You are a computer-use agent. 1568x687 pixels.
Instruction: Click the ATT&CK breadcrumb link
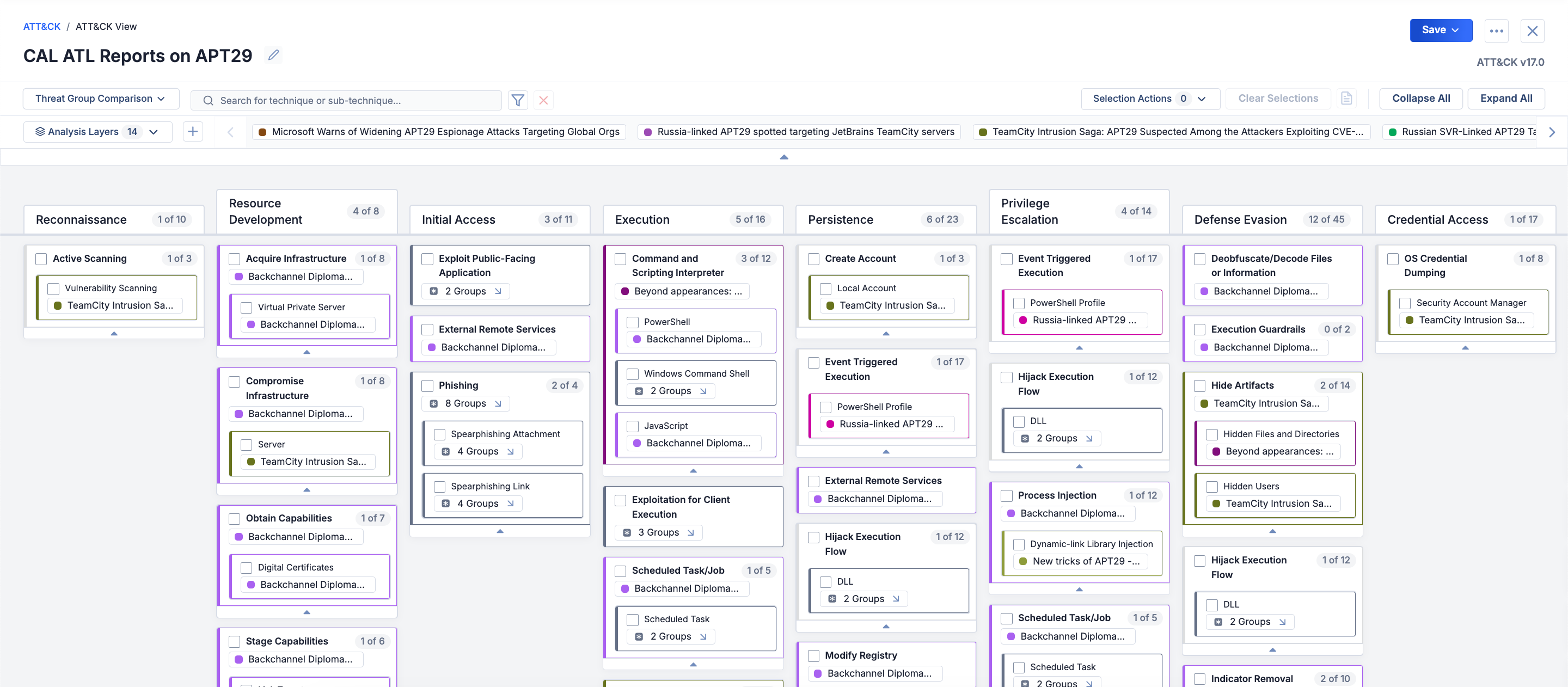point(41,26)
